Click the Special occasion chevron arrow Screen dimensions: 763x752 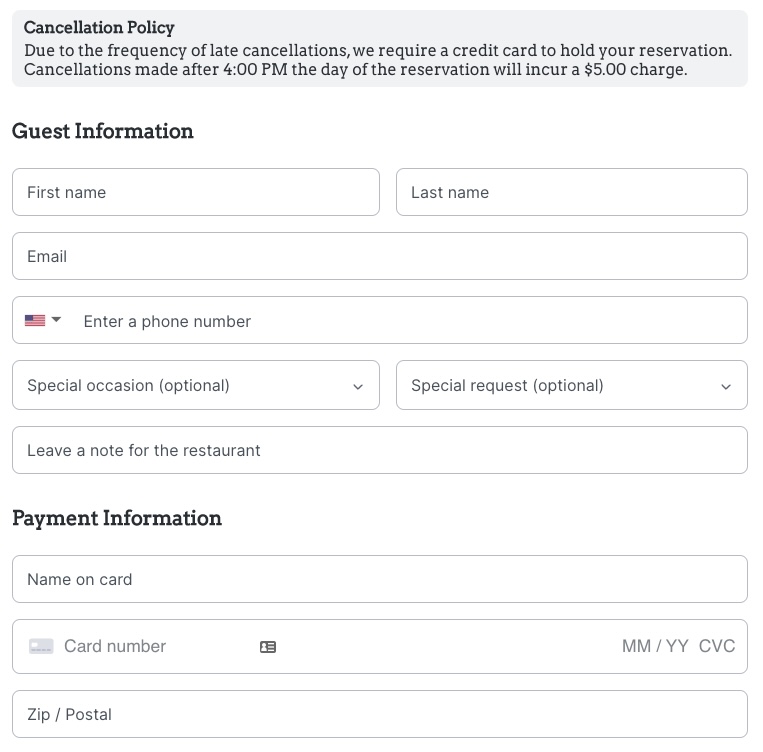point(358,387)
